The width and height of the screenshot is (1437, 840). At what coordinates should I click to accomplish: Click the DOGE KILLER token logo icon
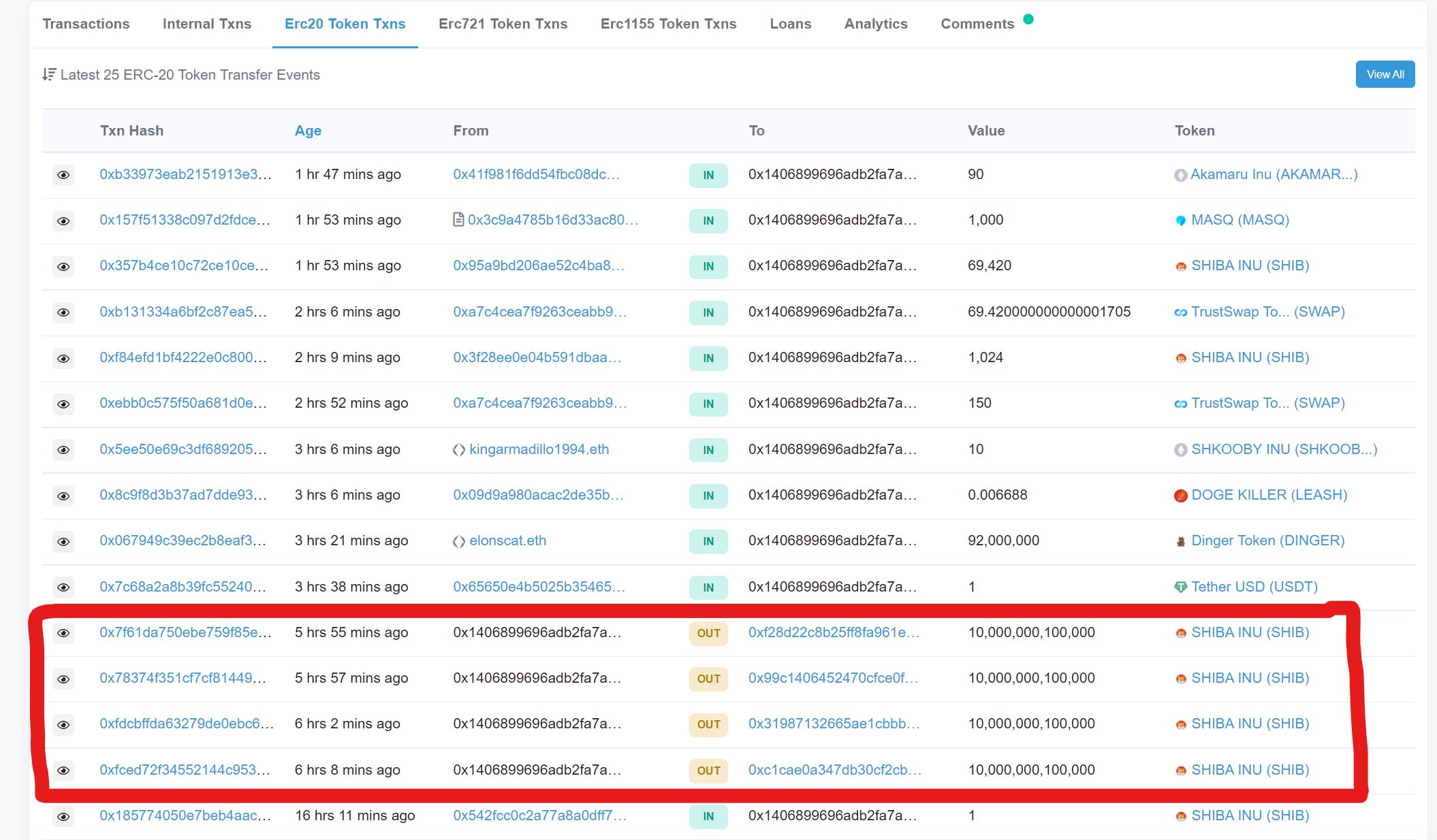click(x=1180, y=496)
